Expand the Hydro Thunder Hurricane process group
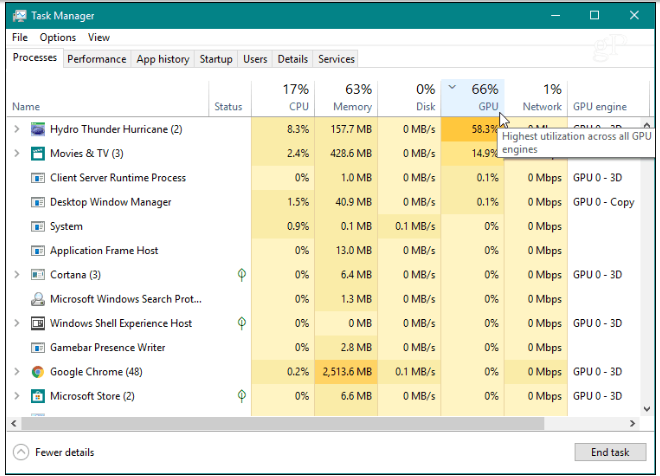 point(17,129)
